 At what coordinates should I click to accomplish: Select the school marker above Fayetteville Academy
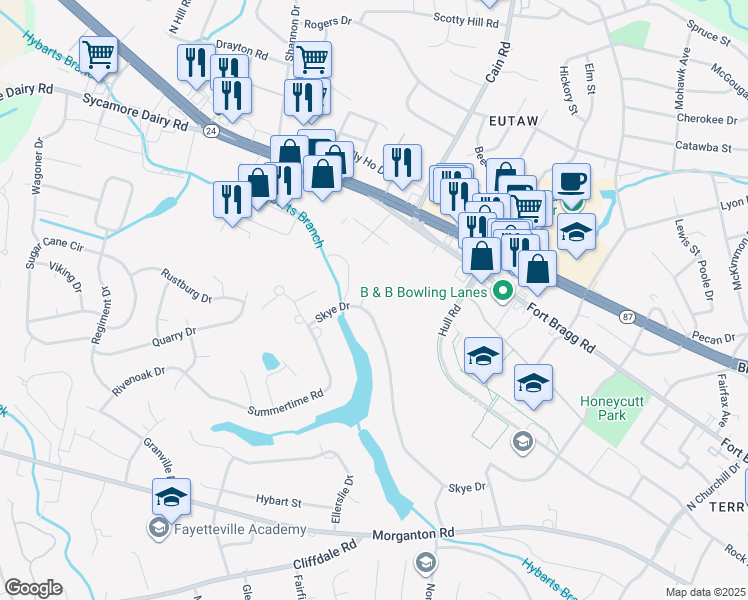tap(171, 497)
